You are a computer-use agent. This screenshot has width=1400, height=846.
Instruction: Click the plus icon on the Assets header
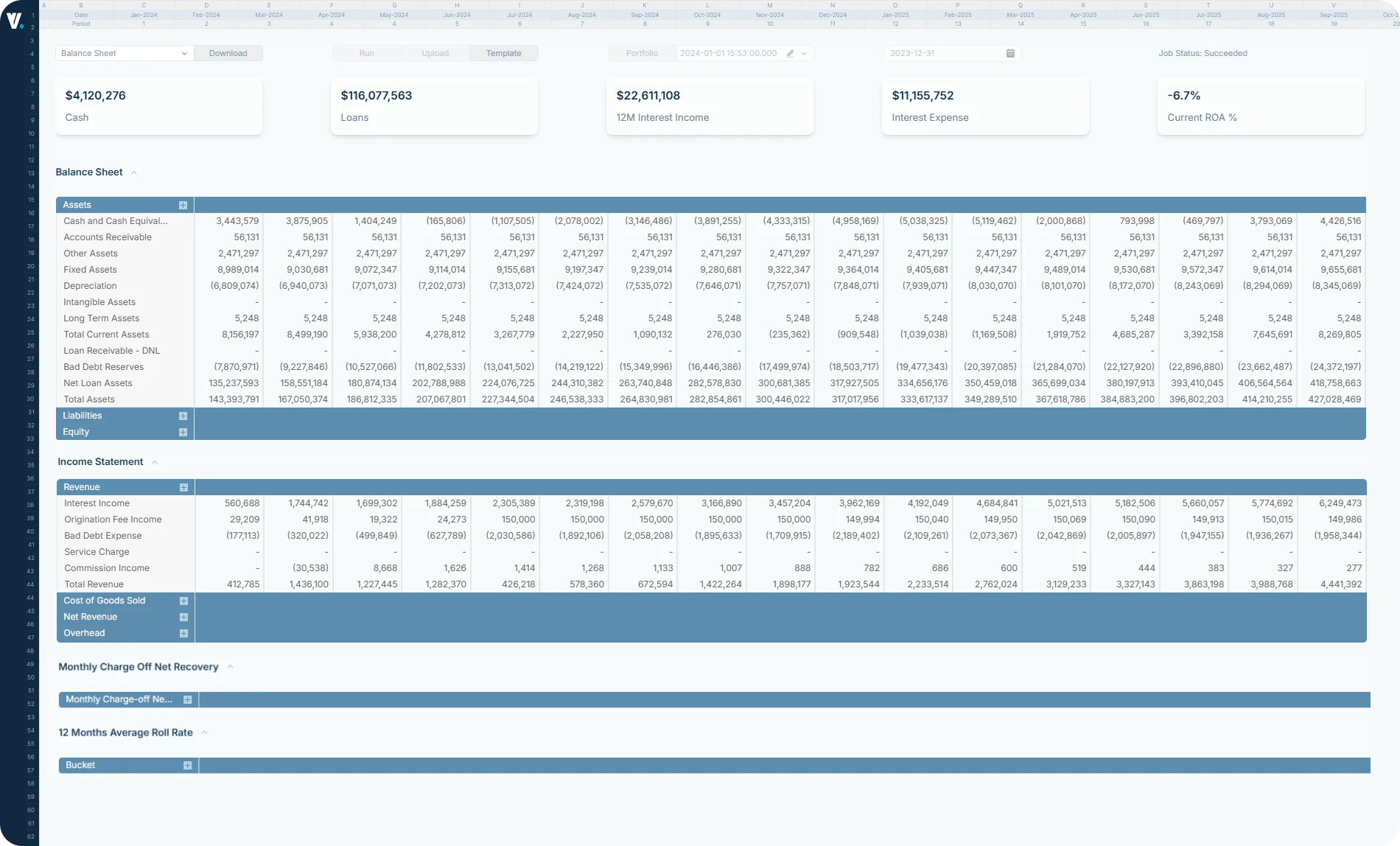[x=183, y=205]
